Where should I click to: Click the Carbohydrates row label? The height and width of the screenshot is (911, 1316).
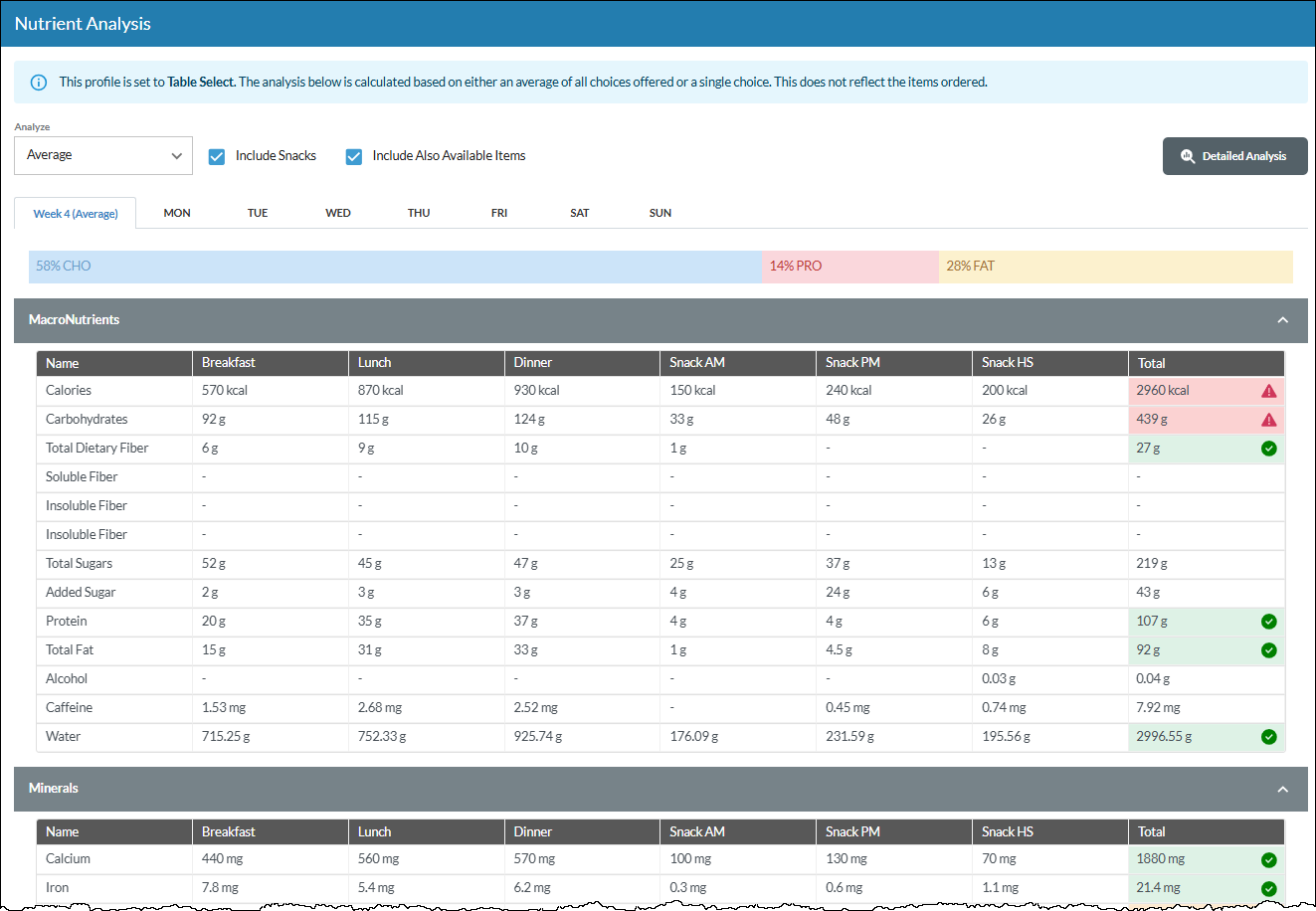coord(87,420)
